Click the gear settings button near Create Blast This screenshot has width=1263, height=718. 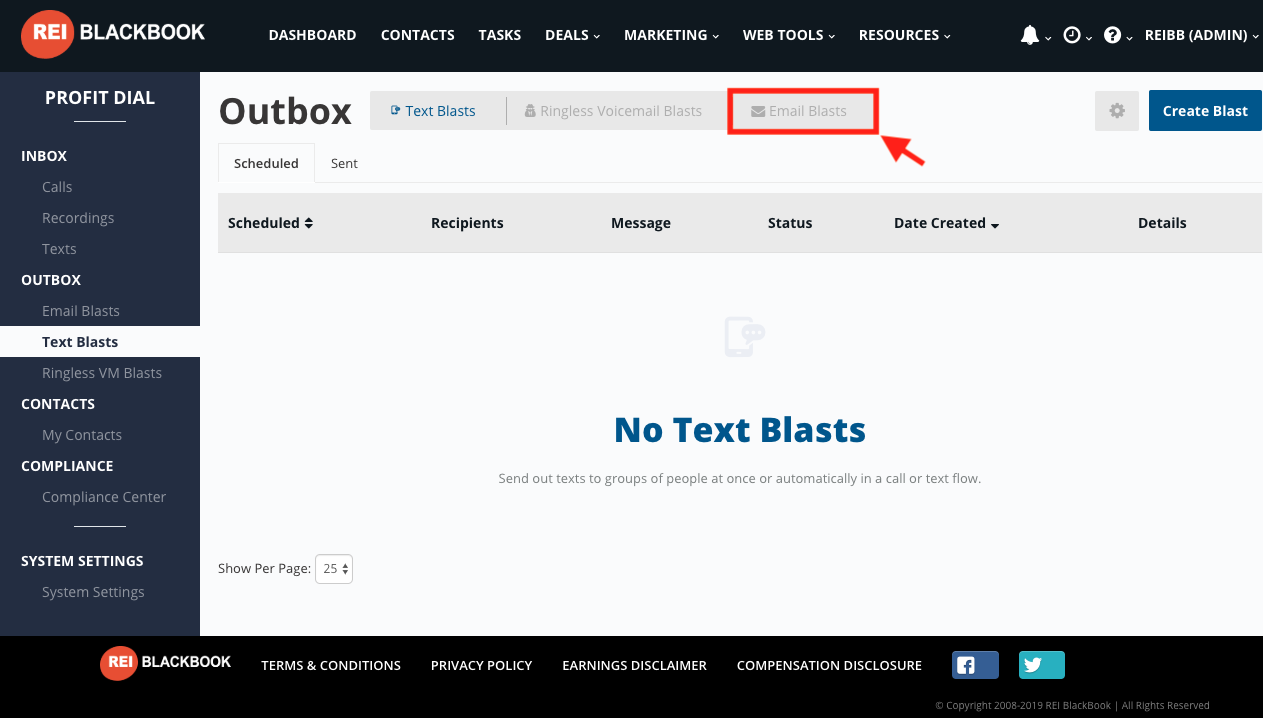[x=1117, y=111]
